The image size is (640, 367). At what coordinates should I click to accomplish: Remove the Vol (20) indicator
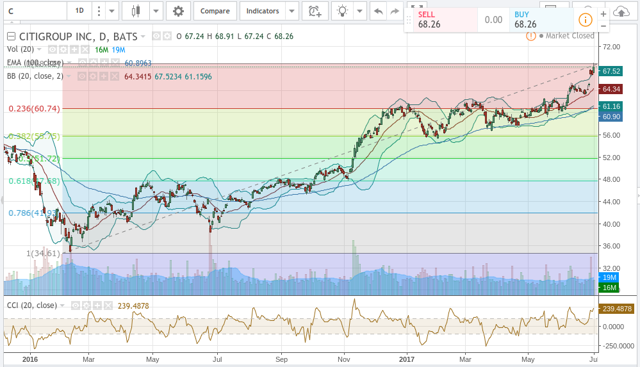84,50
